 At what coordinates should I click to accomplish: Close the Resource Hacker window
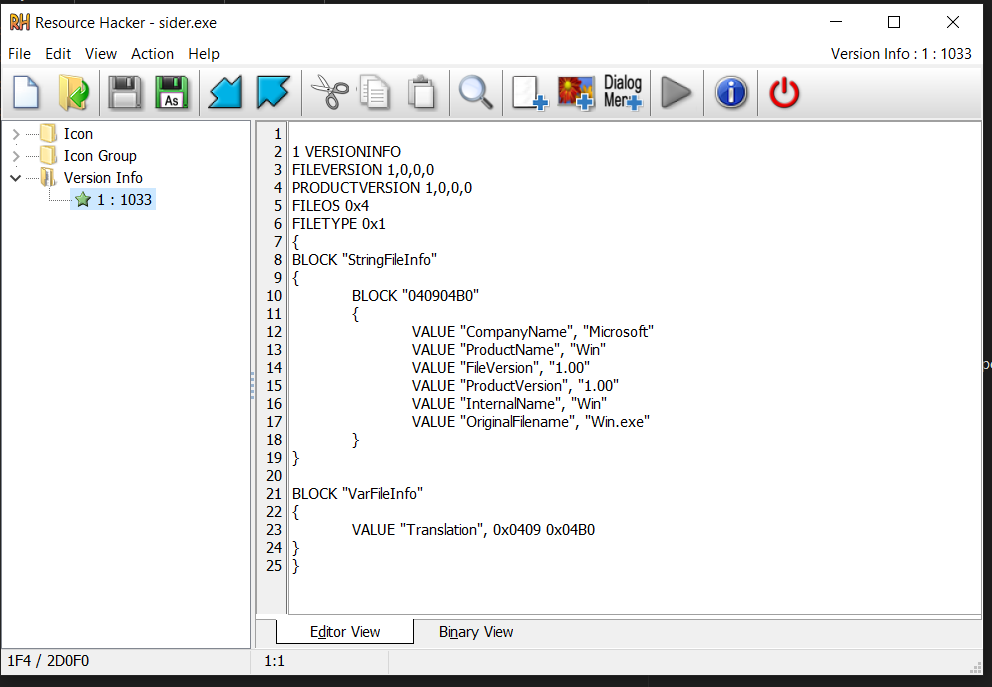[x=953, y=22]
